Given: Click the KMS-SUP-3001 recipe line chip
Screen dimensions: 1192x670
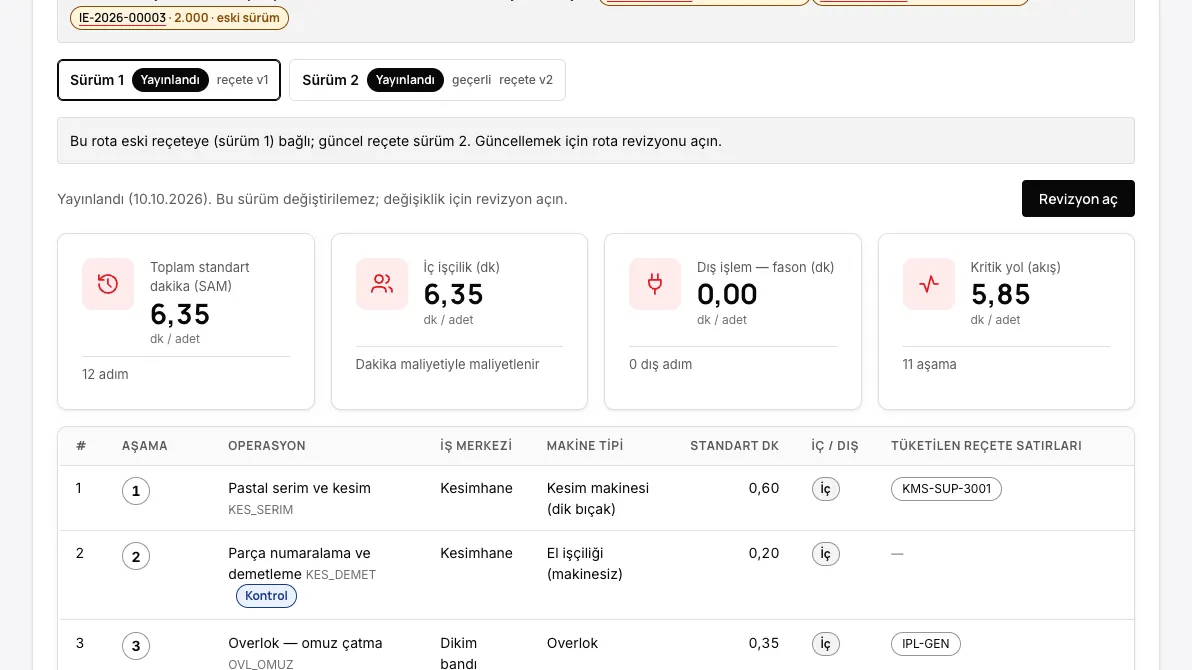Looking at the screenshot, I should [946, 488].
